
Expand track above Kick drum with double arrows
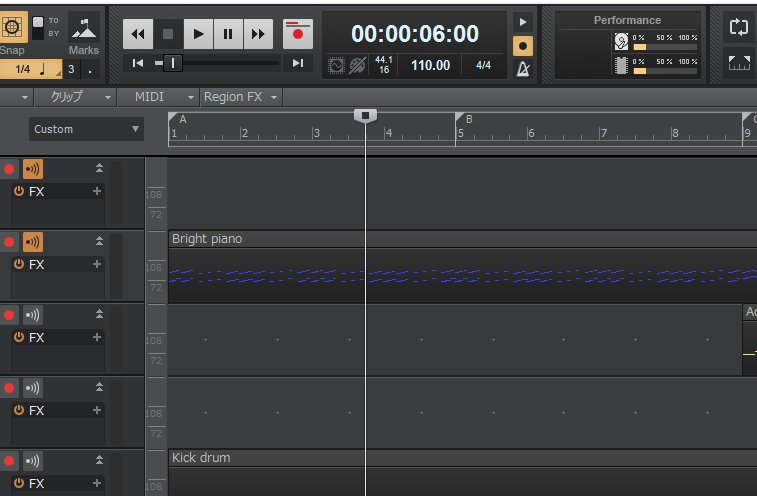[99, 387]
